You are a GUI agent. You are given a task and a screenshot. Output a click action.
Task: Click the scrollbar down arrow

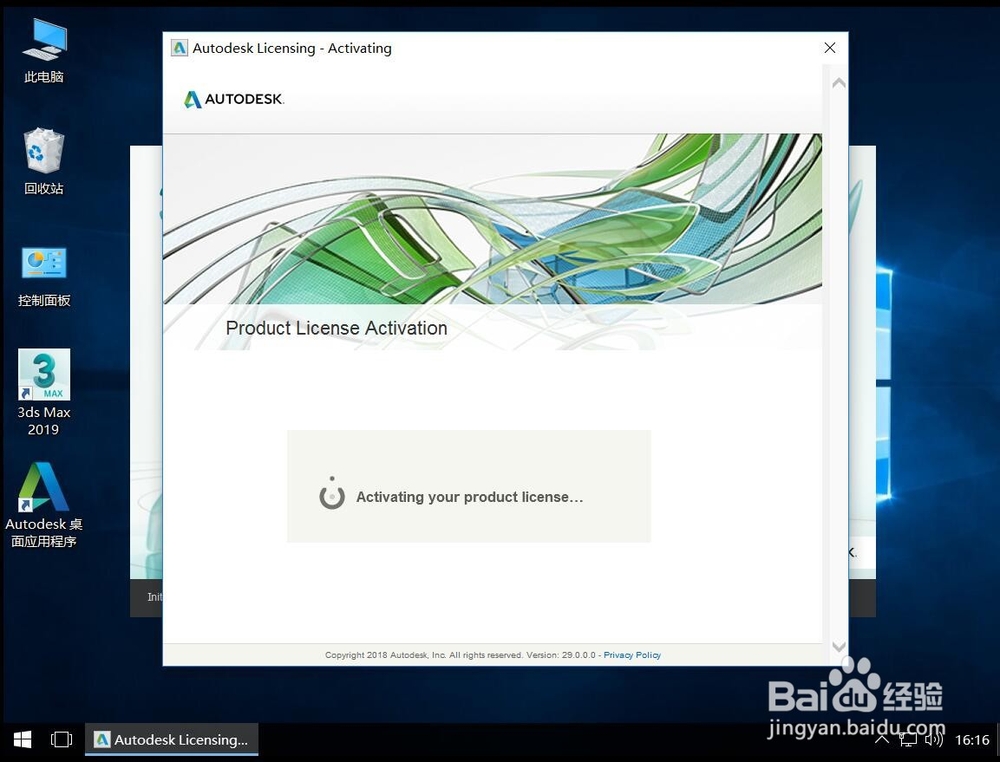coord(839,647)
